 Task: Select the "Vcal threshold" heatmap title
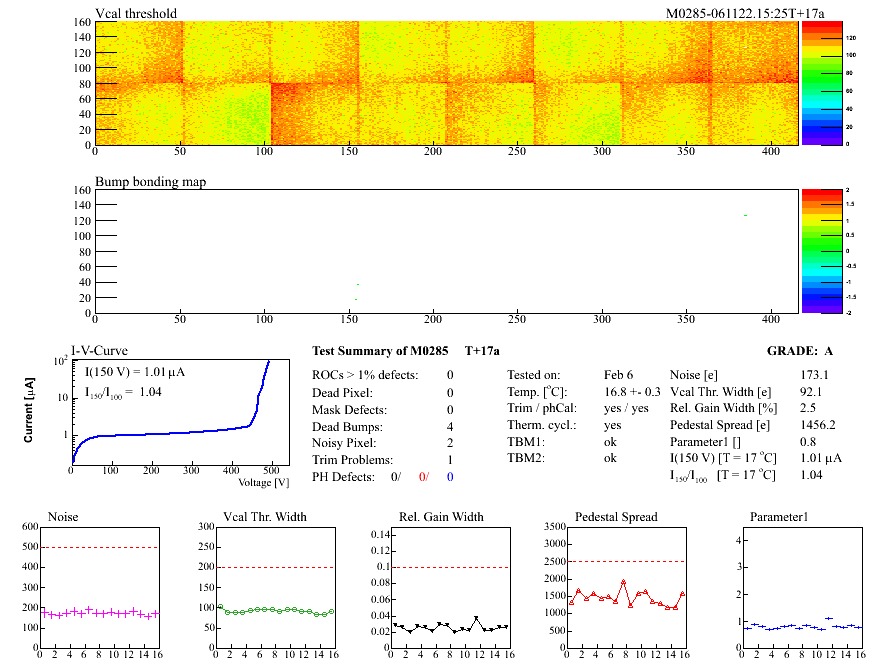[136, 14]
